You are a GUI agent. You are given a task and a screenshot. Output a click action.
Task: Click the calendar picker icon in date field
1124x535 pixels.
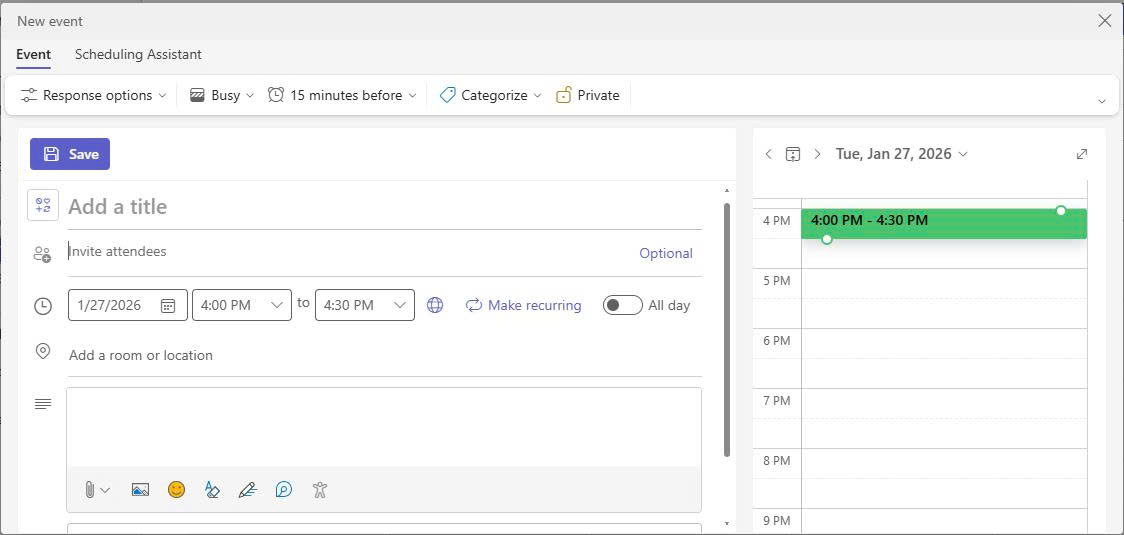click(168, 306)
